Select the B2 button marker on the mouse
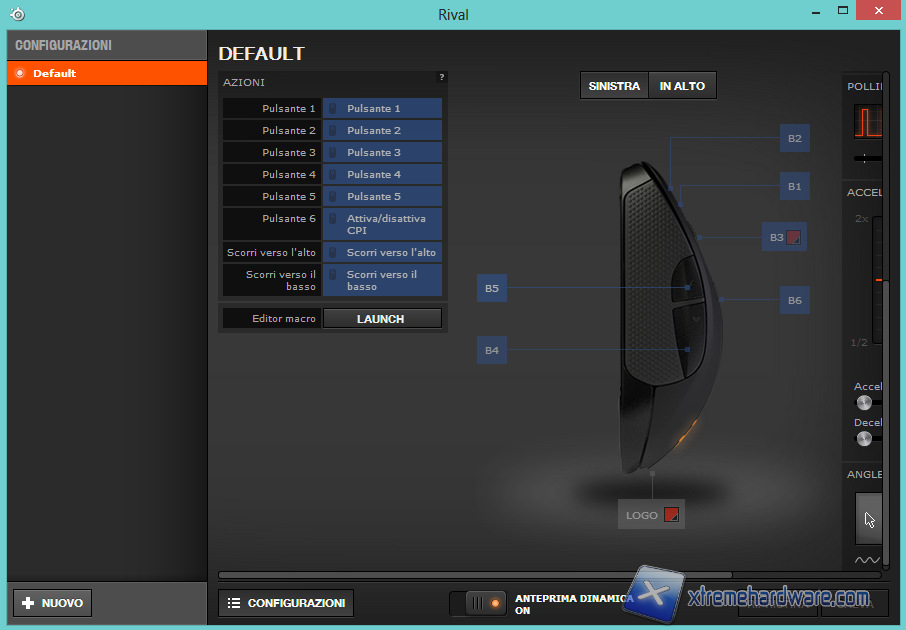906x630 pixels. 794,138
